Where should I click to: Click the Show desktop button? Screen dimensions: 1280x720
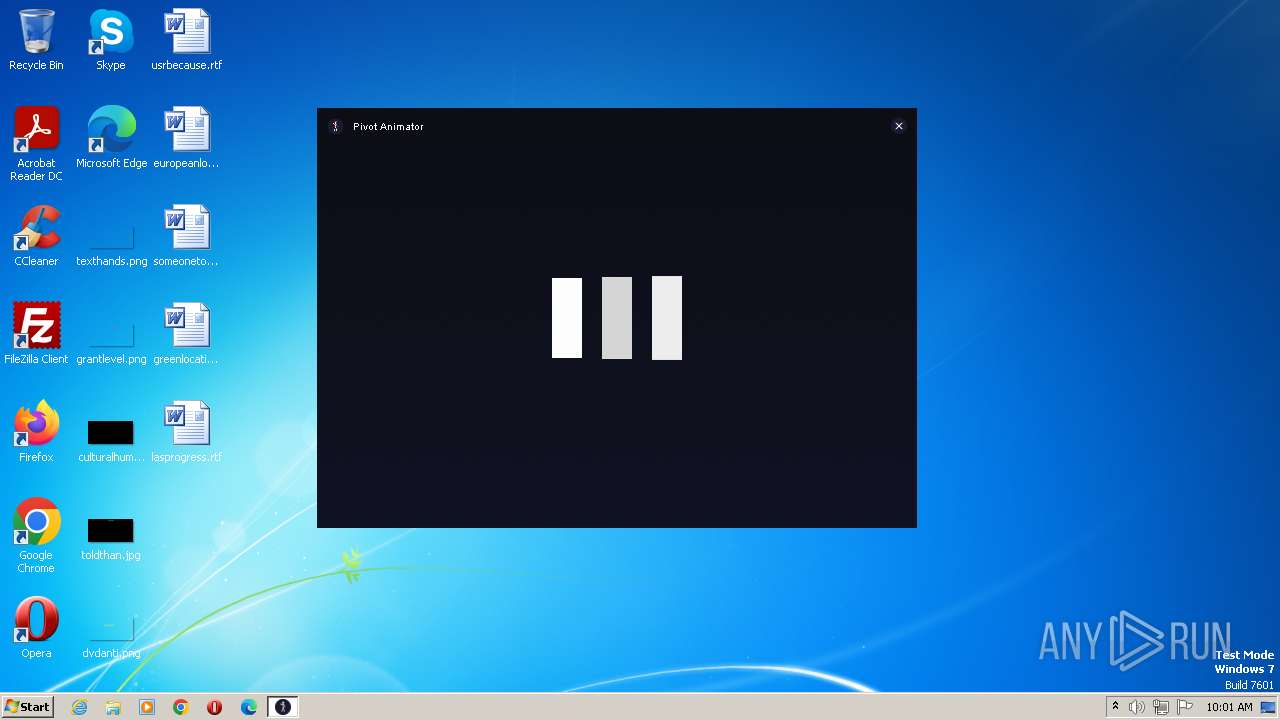(x=1270, y=707)
